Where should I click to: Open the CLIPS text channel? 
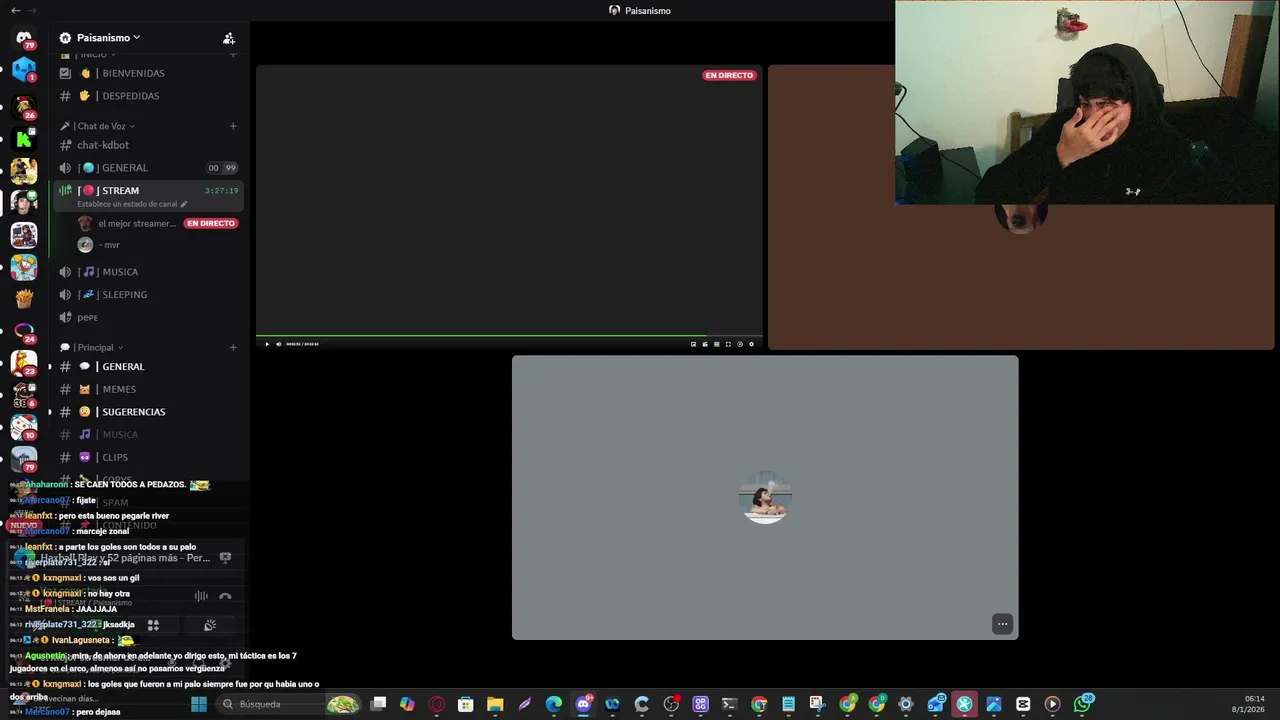coord(147,458)
